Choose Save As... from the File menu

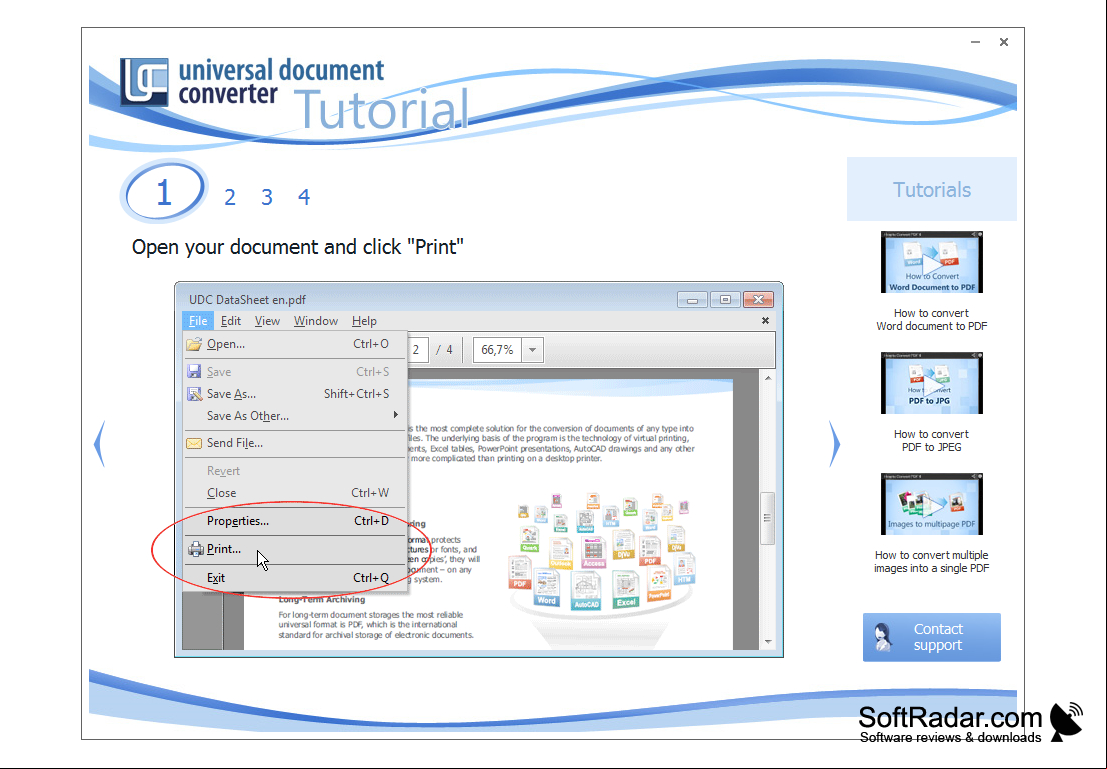coord(295,394)
